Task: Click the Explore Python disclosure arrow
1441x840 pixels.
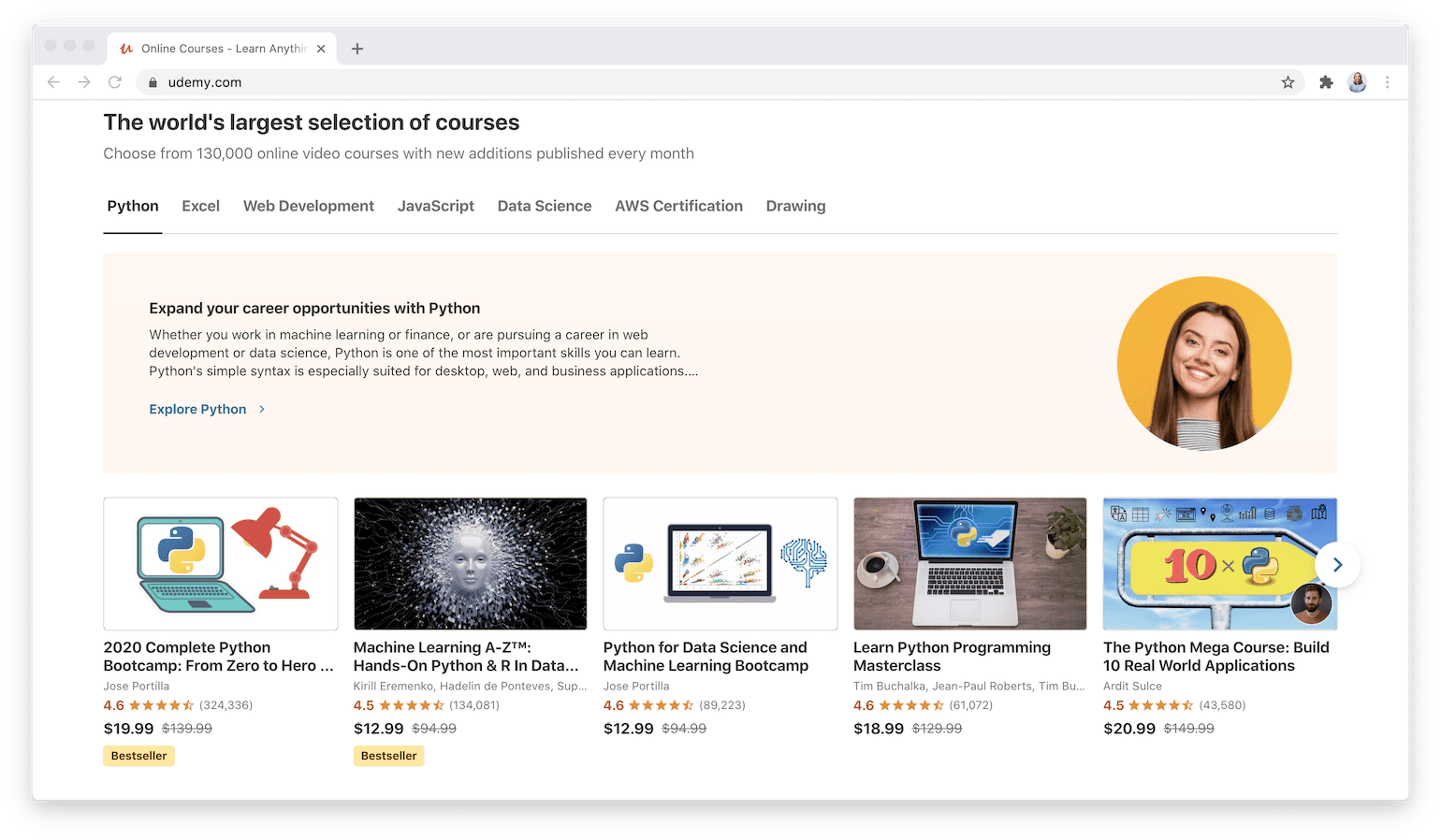Action: 261,409
